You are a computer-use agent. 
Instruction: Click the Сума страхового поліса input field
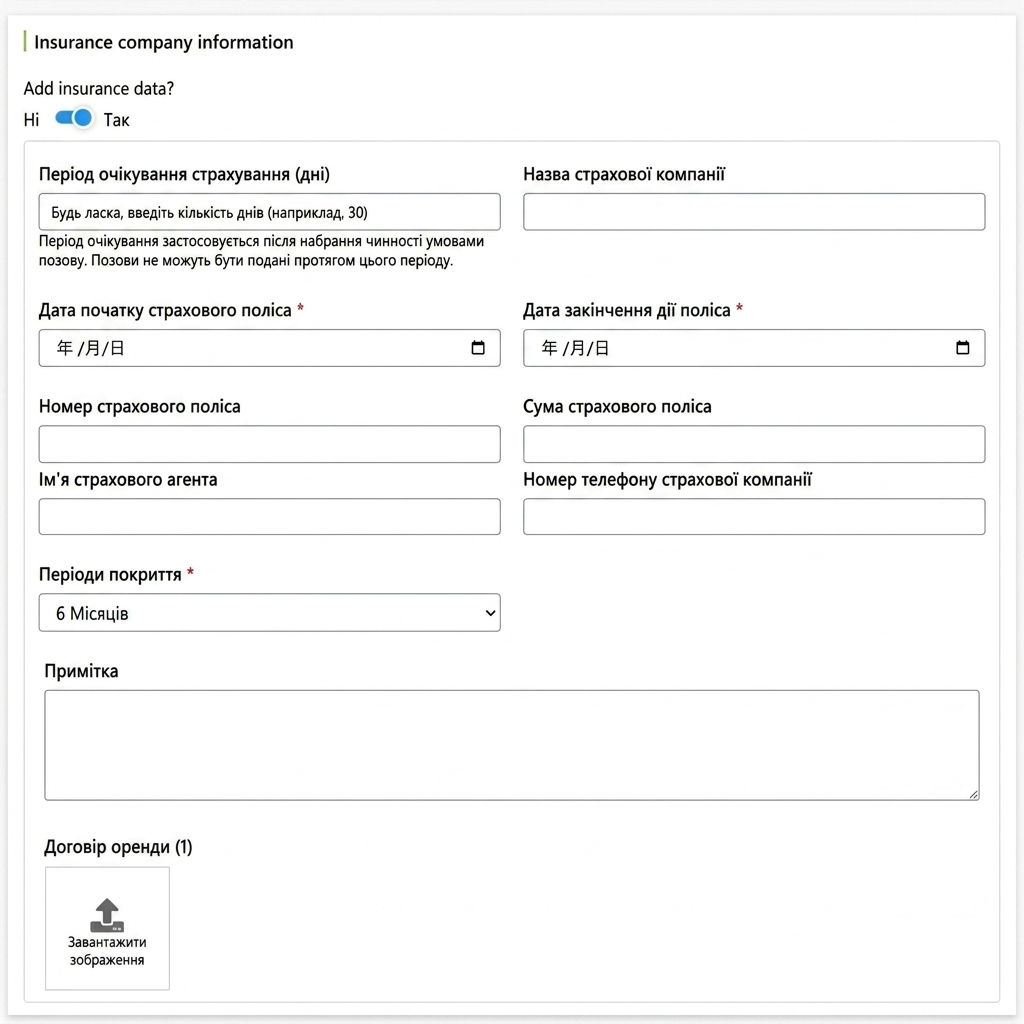click(754, 444)
